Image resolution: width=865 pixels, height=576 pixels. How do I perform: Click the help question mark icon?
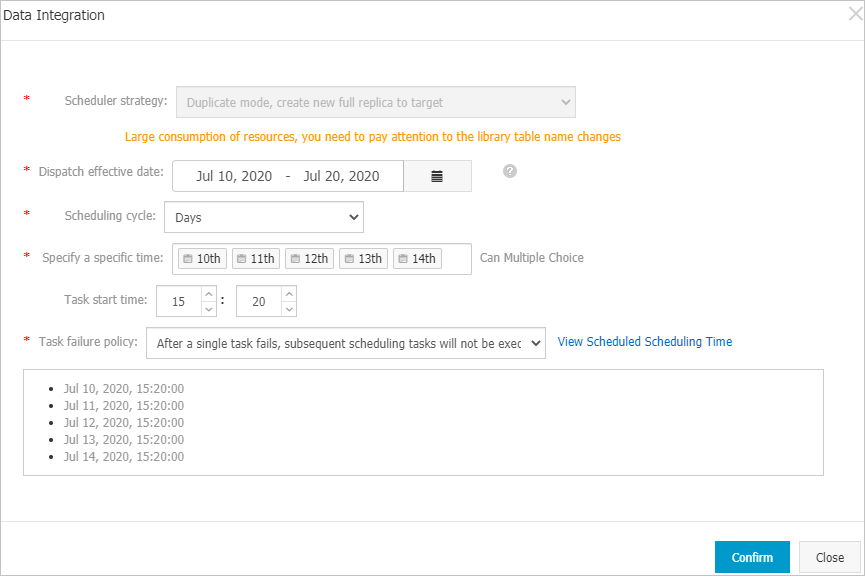(510, 171)
